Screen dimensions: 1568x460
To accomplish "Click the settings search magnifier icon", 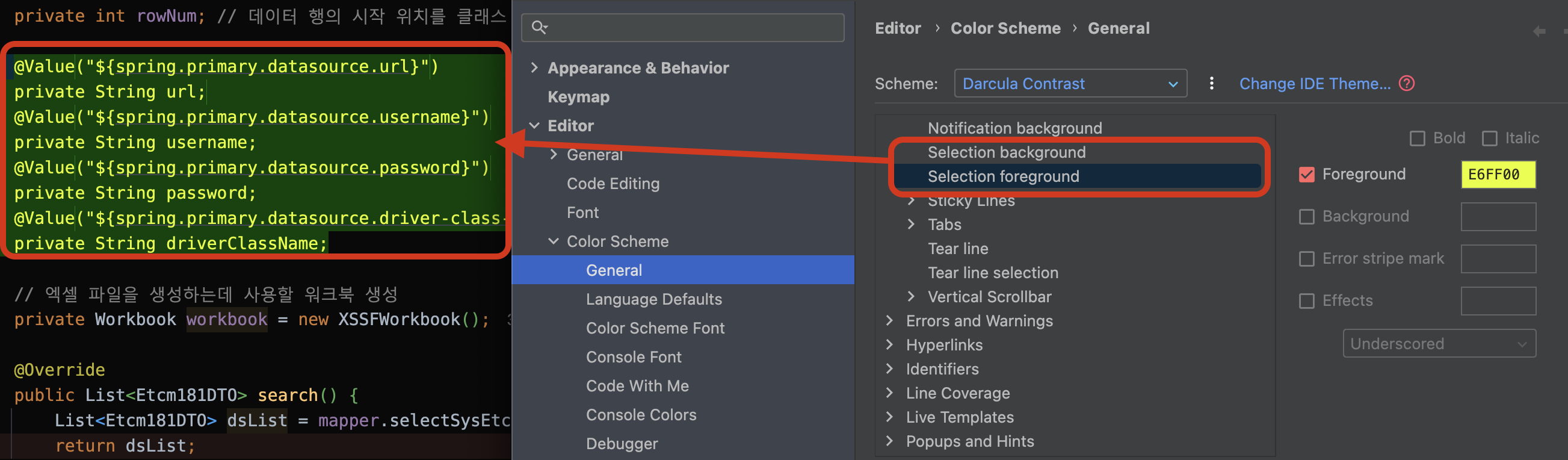I will pyautogui.click(x=539, y=28).
